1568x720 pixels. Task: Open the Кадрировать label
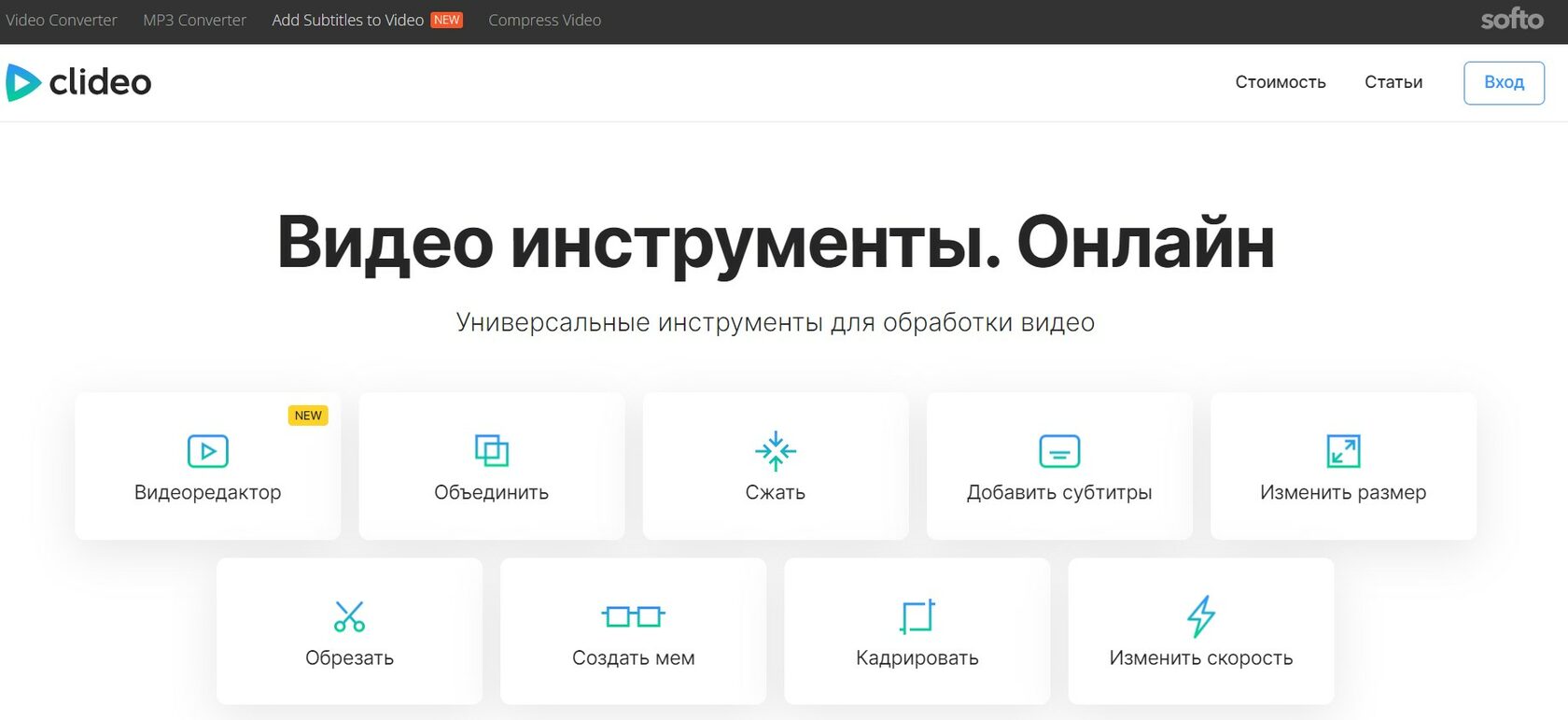coord(917,657)
